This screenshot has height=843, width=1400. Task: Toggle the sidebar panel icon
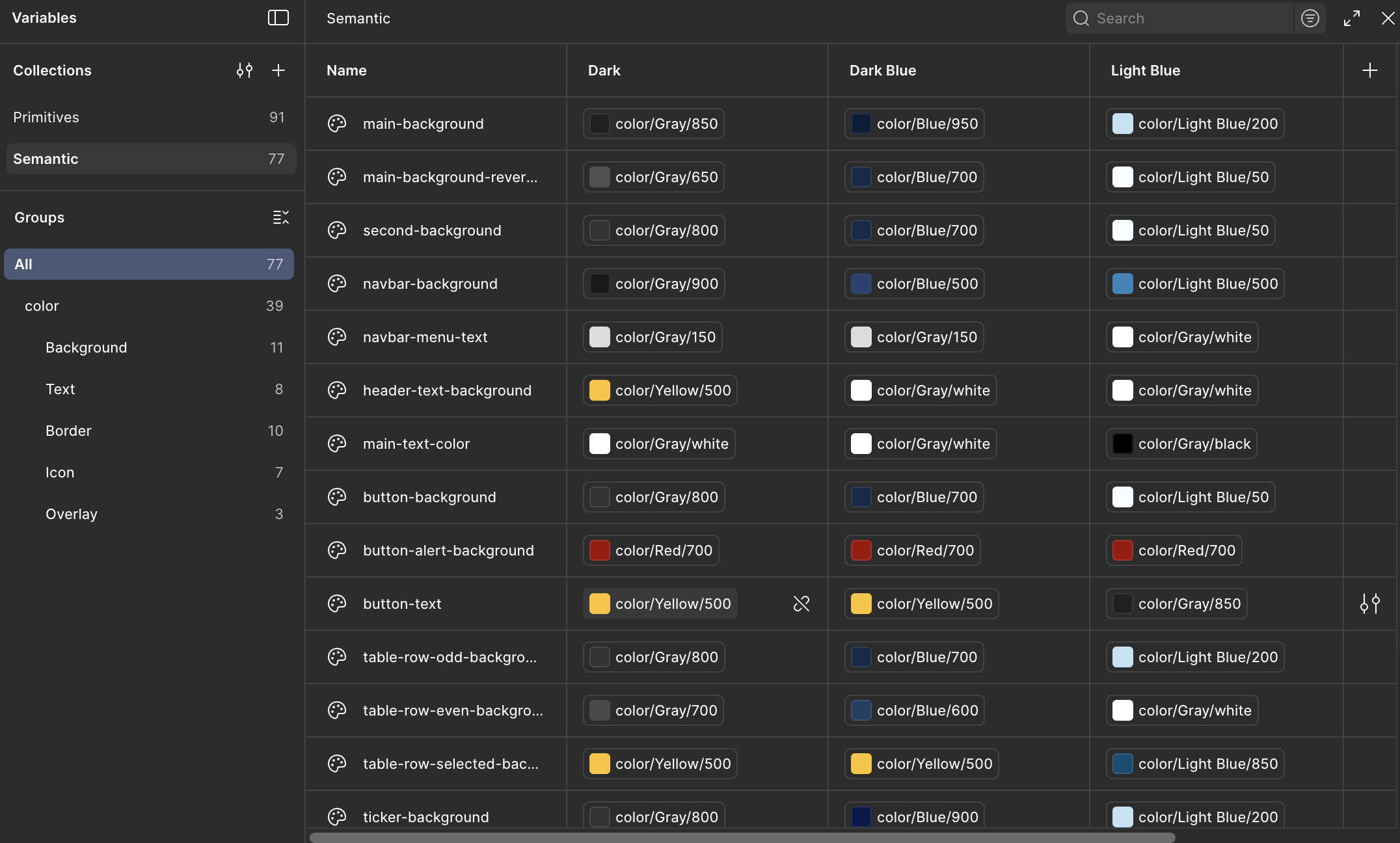pos(278,18)
